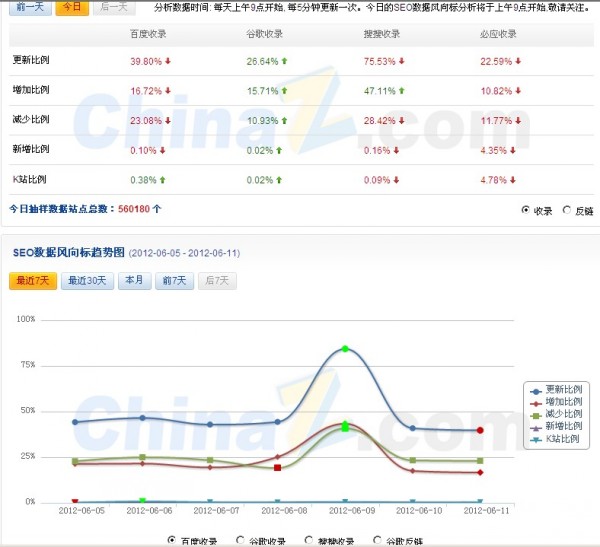
Task: Switch to the 最近30天 range
Action: 87,281
